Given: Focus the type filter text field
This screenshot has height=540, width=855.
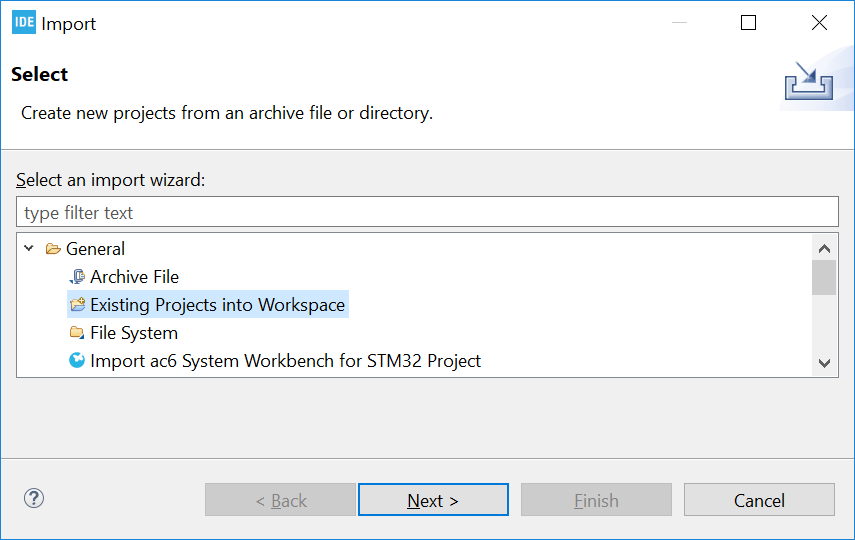Looking at the screenshot, I should tap(427, 212).
